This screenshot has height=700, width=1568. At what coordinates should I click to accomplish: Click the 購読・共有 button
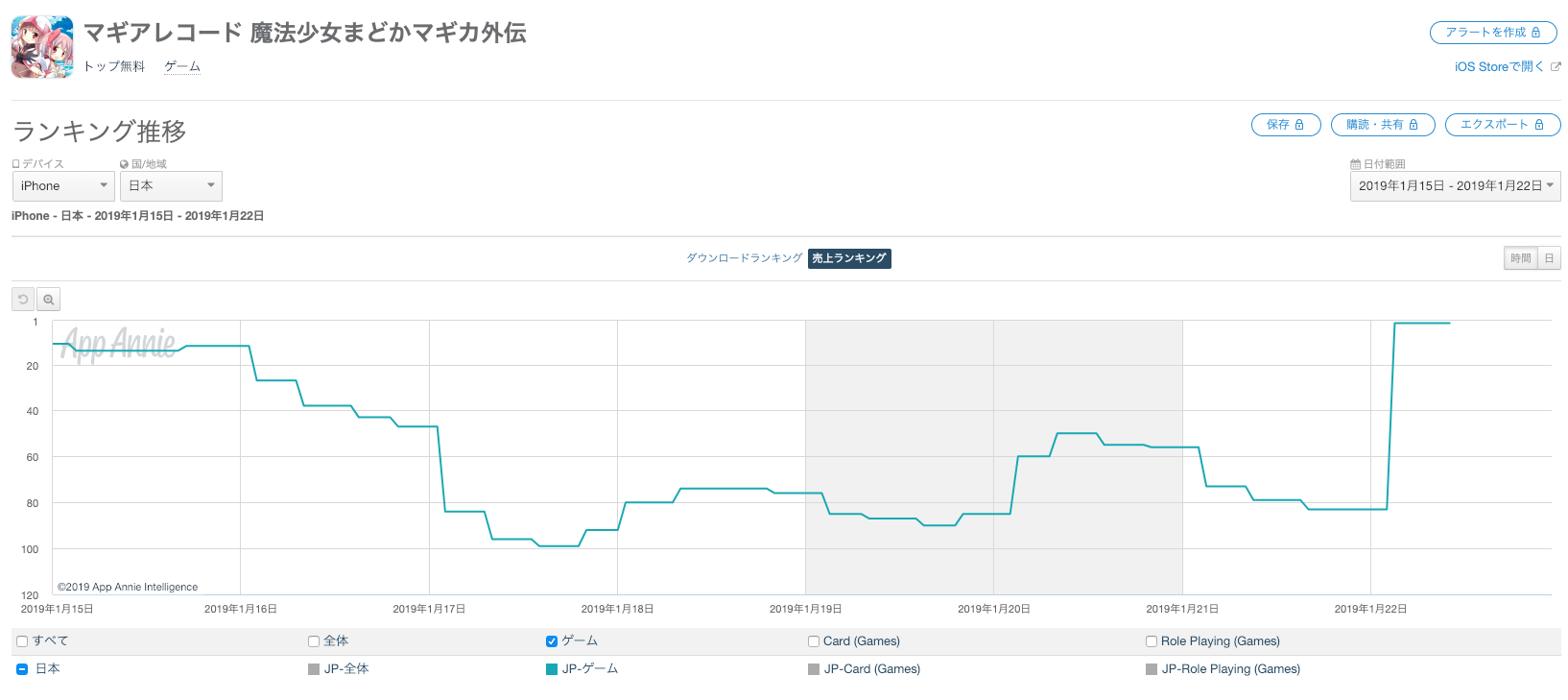1383,125
